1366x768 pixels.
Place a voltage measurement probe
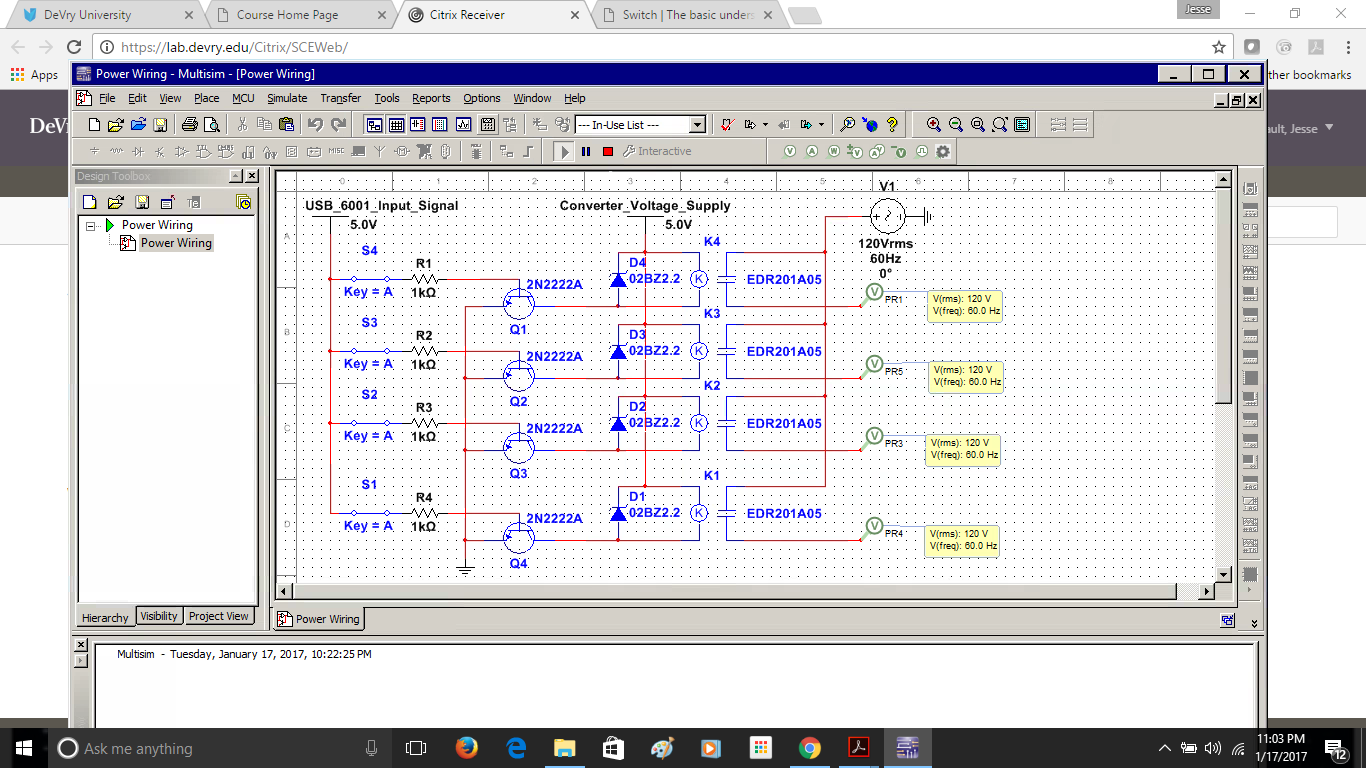[789, 152]
